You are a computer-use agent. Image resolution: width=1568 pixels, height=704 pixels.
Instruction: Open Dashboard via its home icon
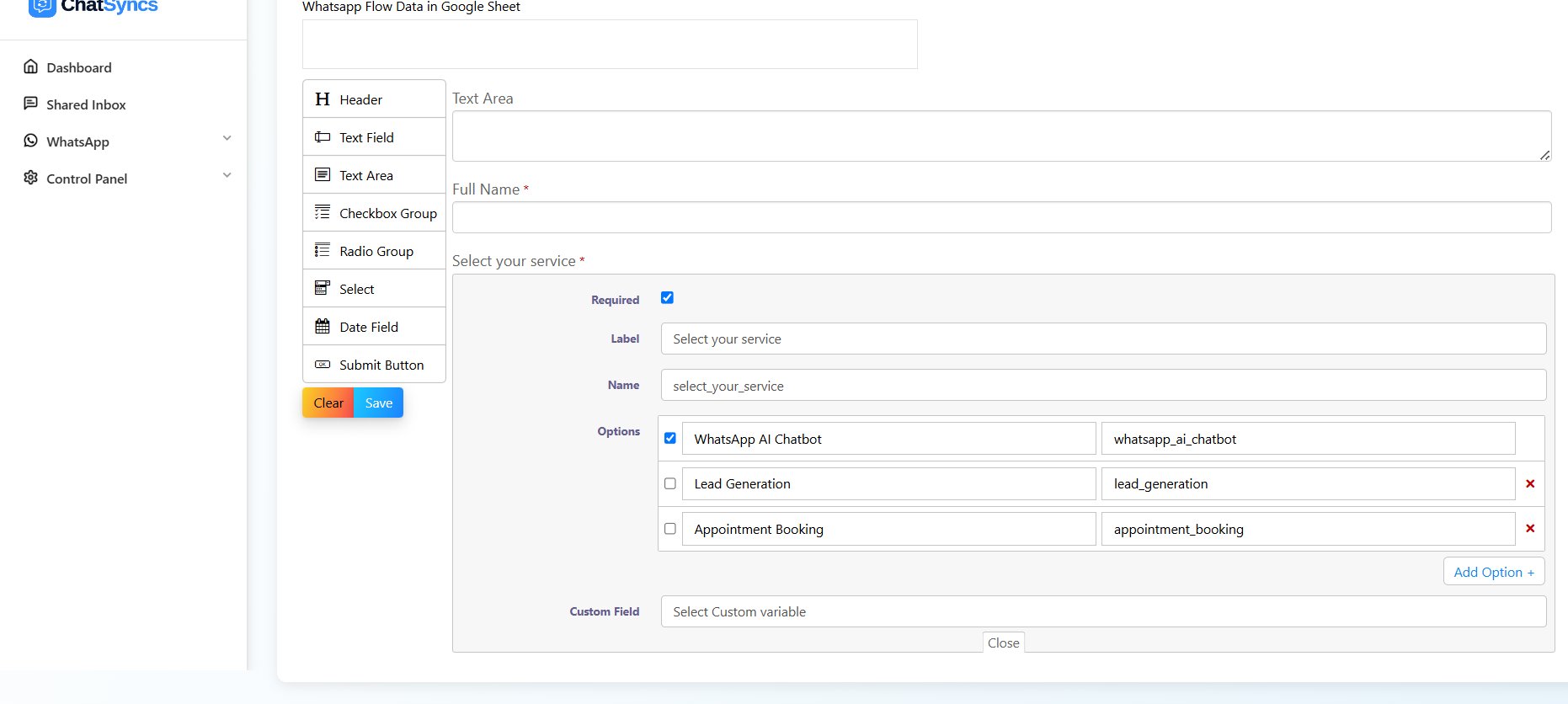click(31, 67)
